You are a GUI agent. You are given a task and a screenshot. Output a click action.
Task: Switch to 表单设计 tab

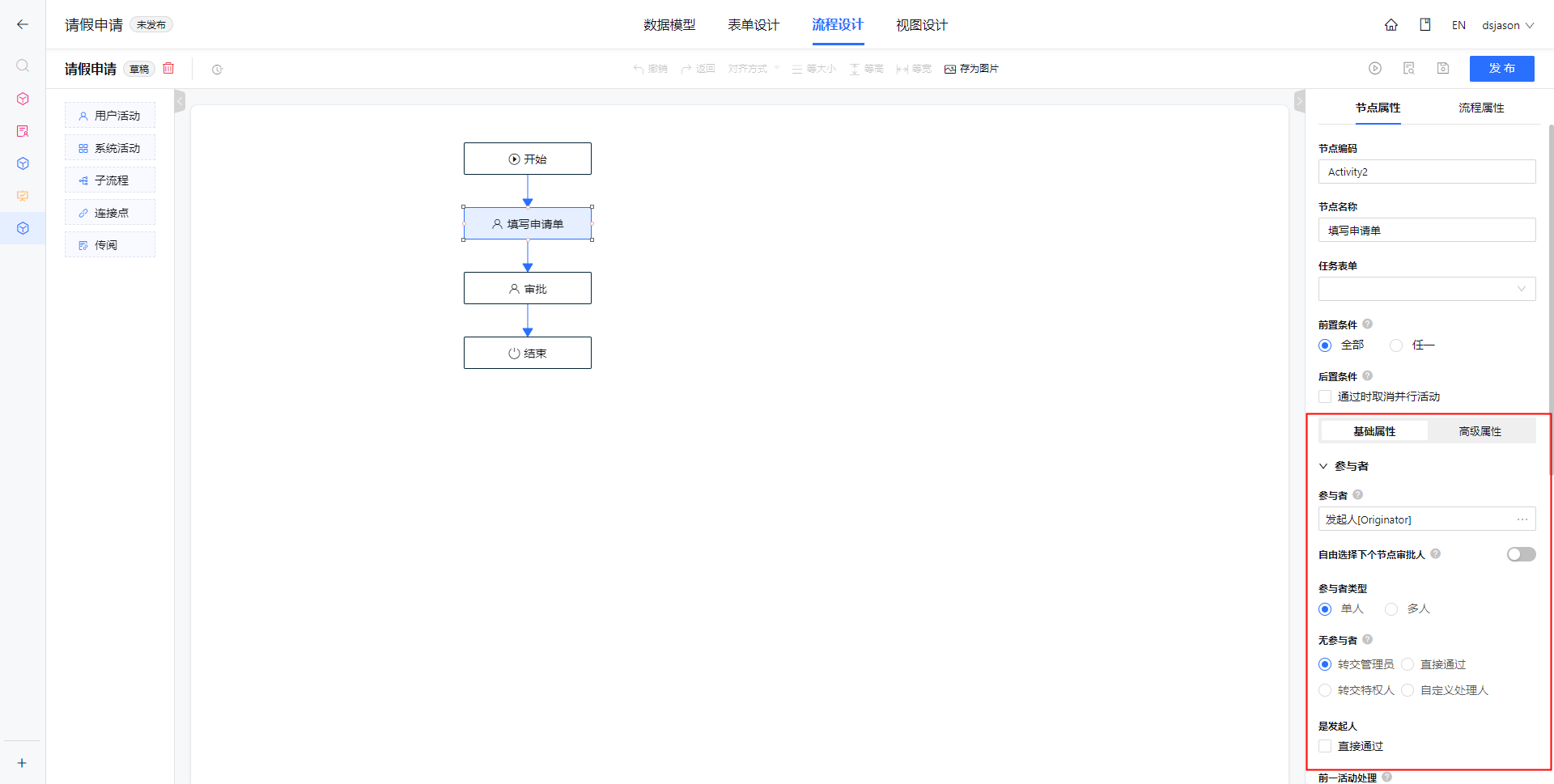tap(754, 25)
